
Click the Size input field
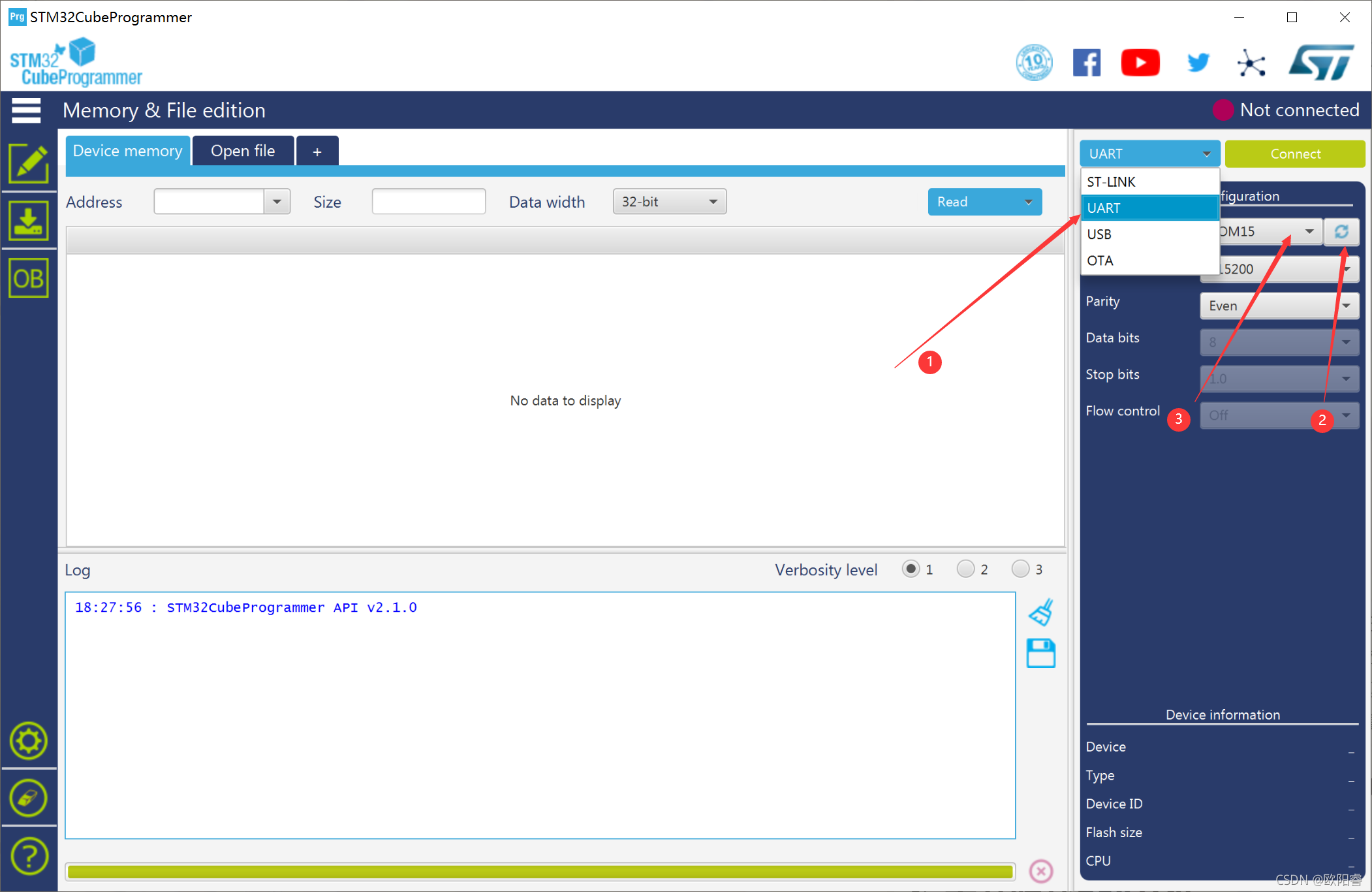click(428, 202)
